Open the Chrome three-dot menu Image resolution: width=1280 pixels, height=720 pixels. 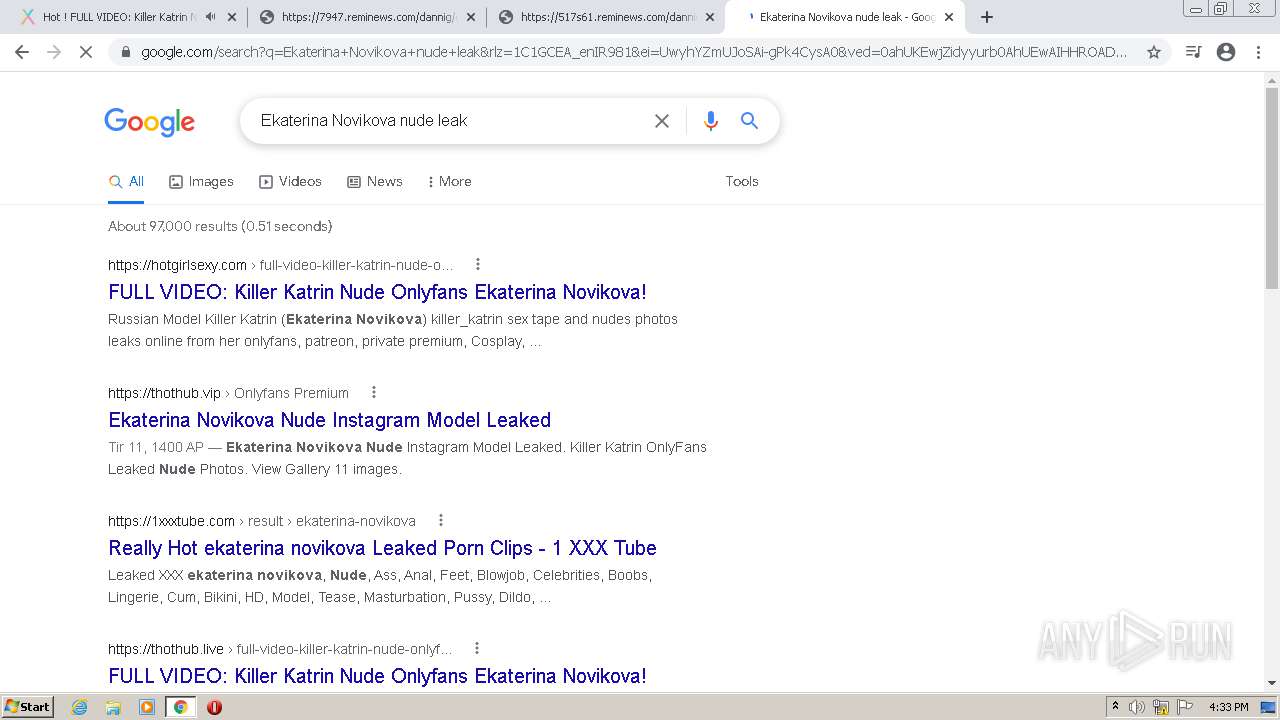pyautogui.click(x=1258, y=52)
